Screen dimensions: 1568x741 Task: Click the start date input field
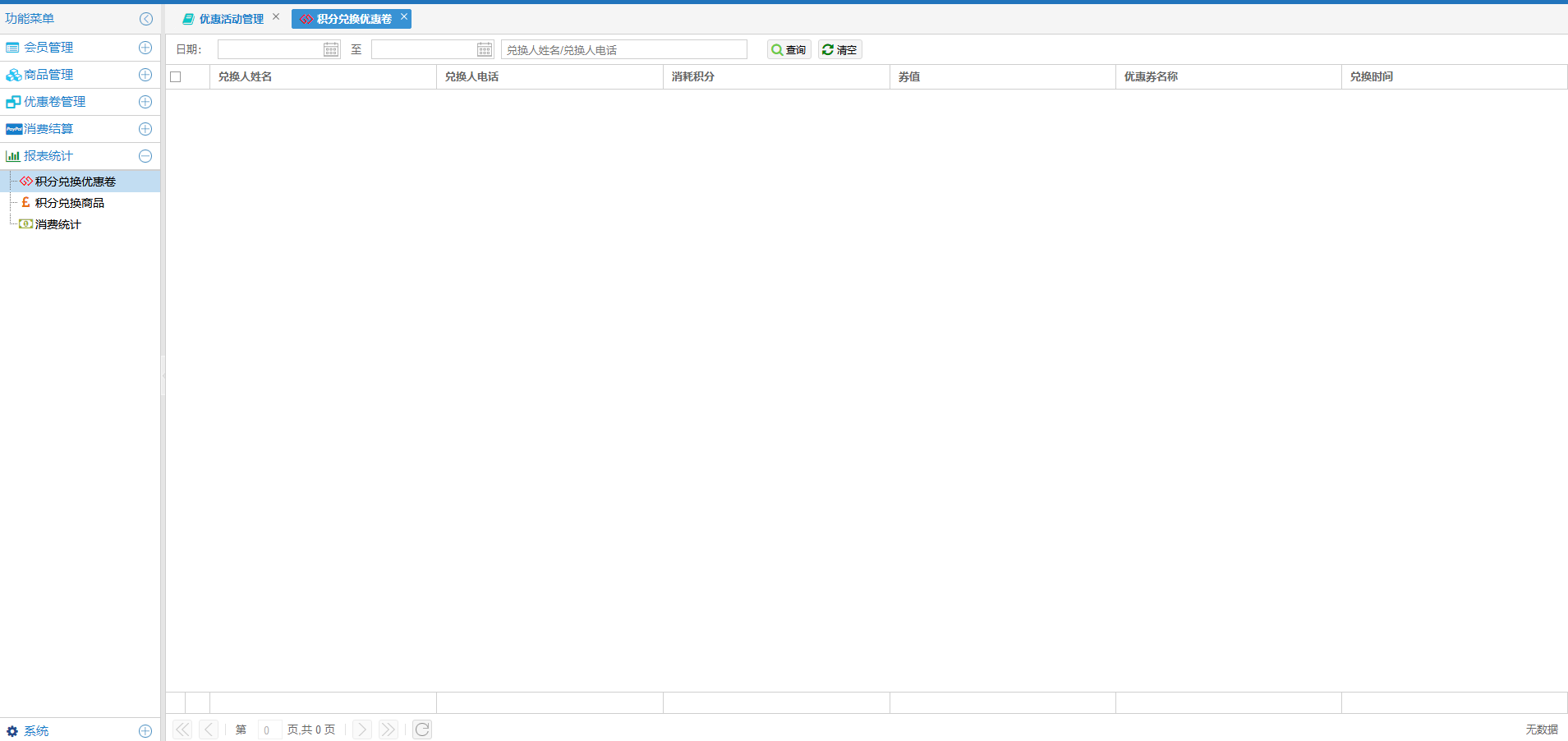click(269, 49)
